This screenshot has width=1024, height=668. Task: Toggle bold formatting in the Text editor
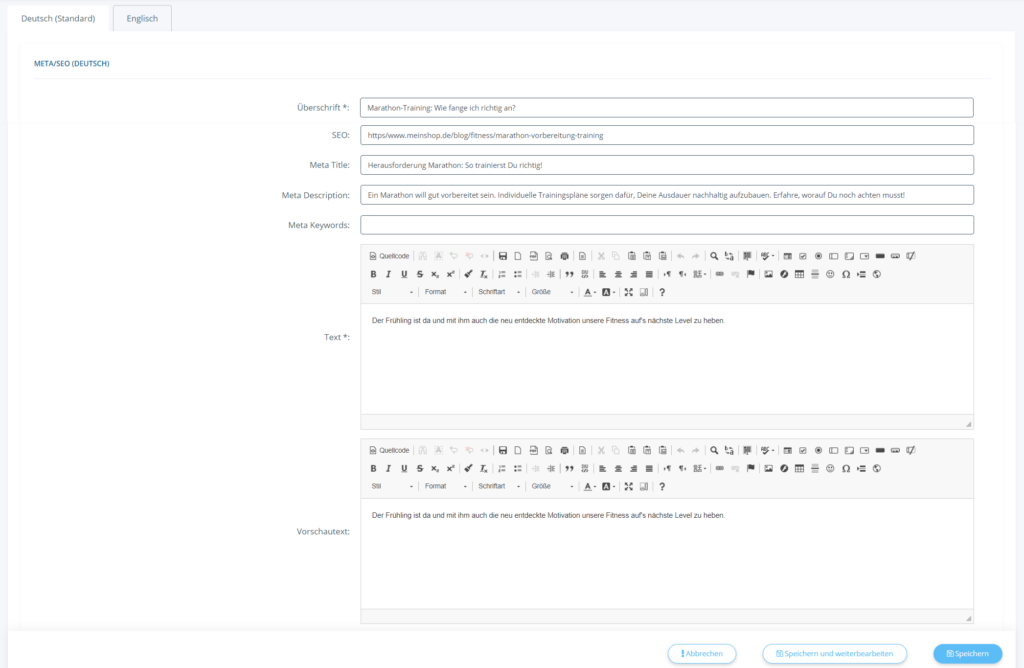[x=373, y=274]
